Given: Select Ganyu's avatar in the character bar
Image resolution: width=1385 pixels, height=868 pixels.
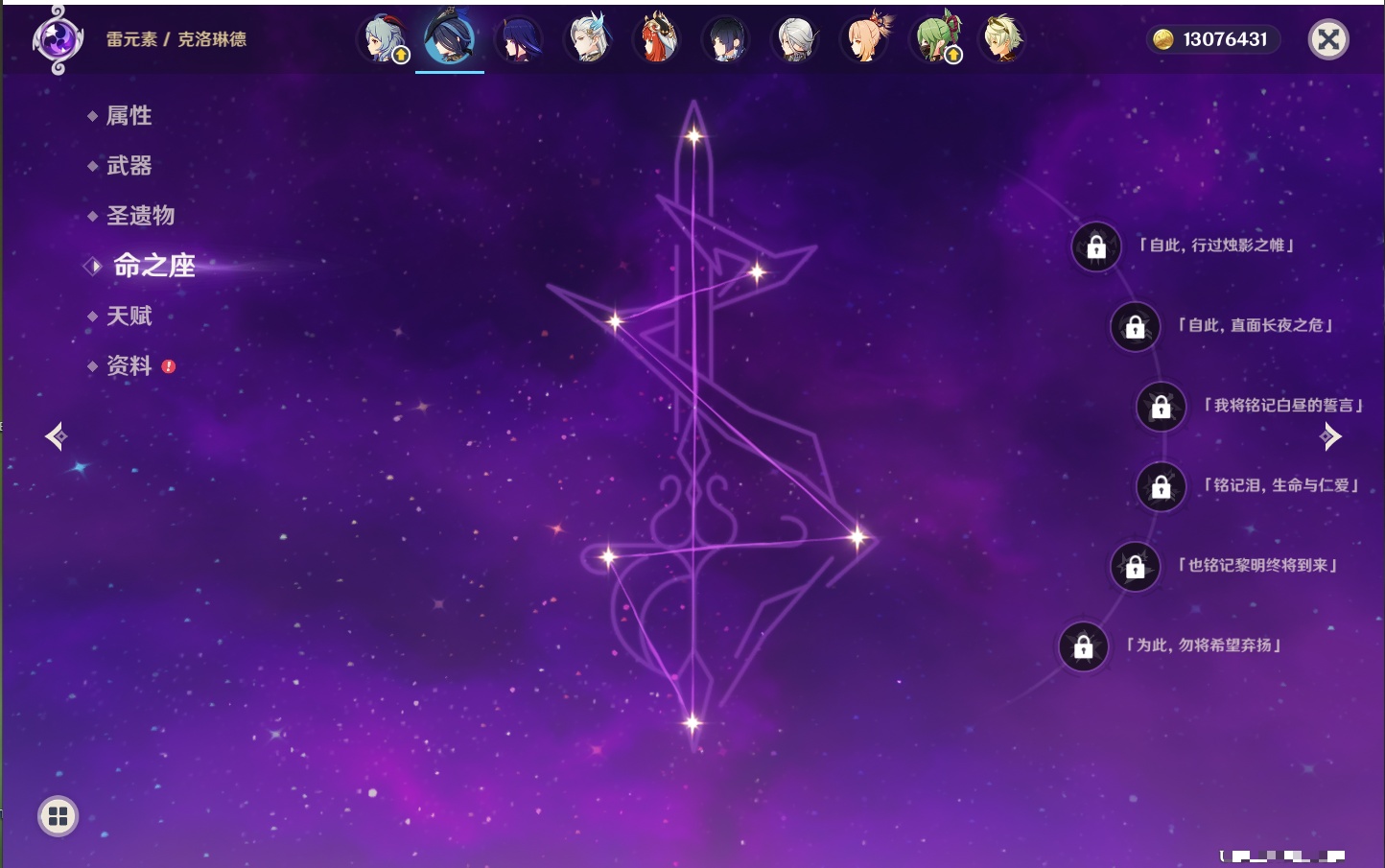Looking at the screenshot, I should tap(383, 39).
